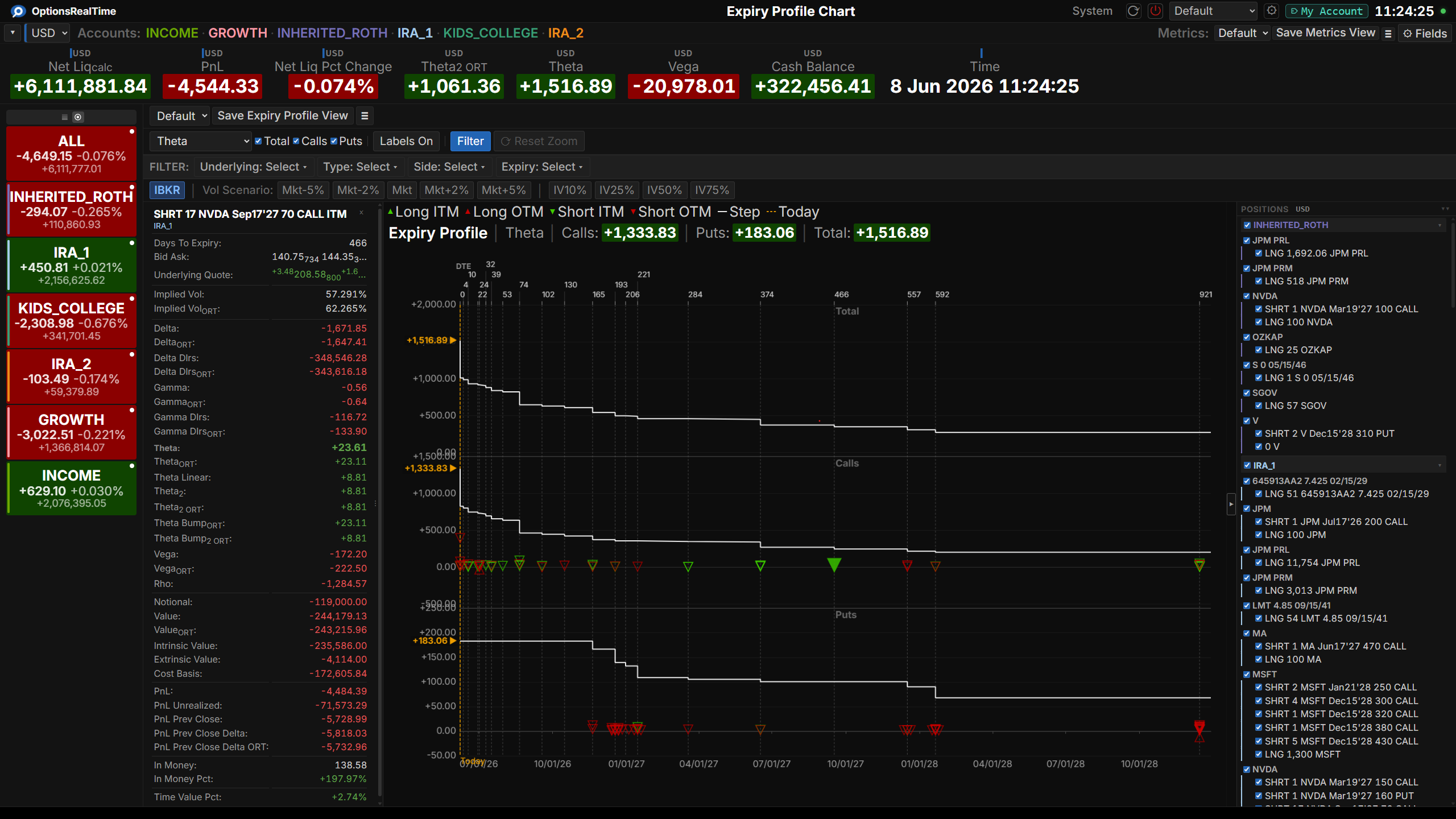Click the large green marker at DTE 466
This screenshot has width=1456, height=819.
[x=834, y=565]
